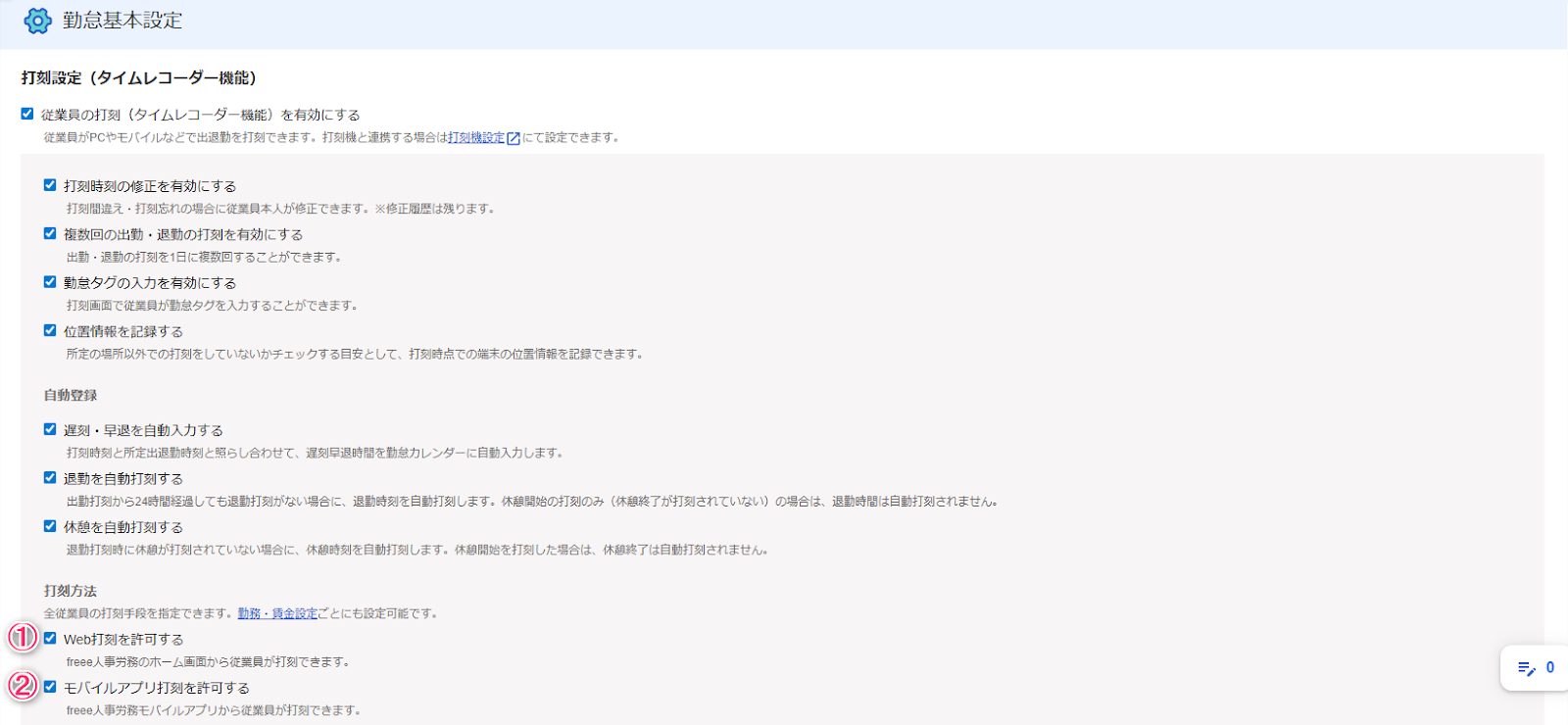Disable 勤怠タグの入力を有効にする checkbox

pos(50,282)
